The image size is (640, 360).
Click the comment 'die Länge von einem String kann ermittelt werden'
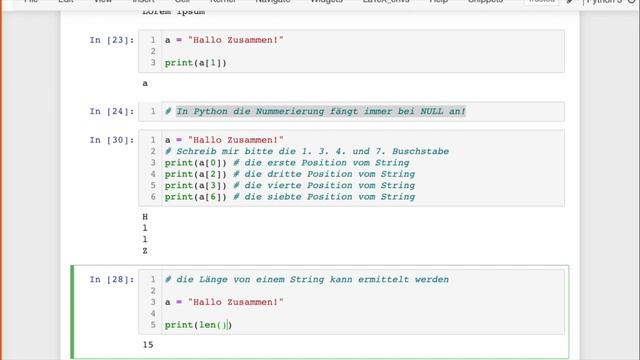point(307,280)
